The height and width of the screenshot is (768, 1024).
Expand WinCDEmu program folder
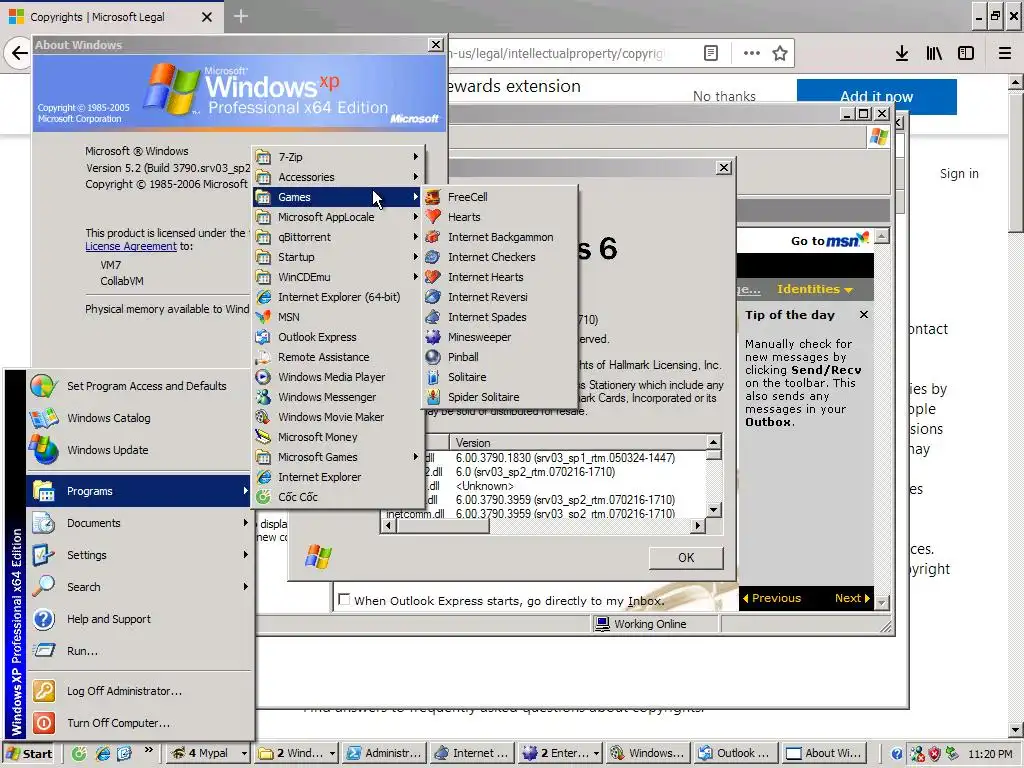tap(338, 277)
